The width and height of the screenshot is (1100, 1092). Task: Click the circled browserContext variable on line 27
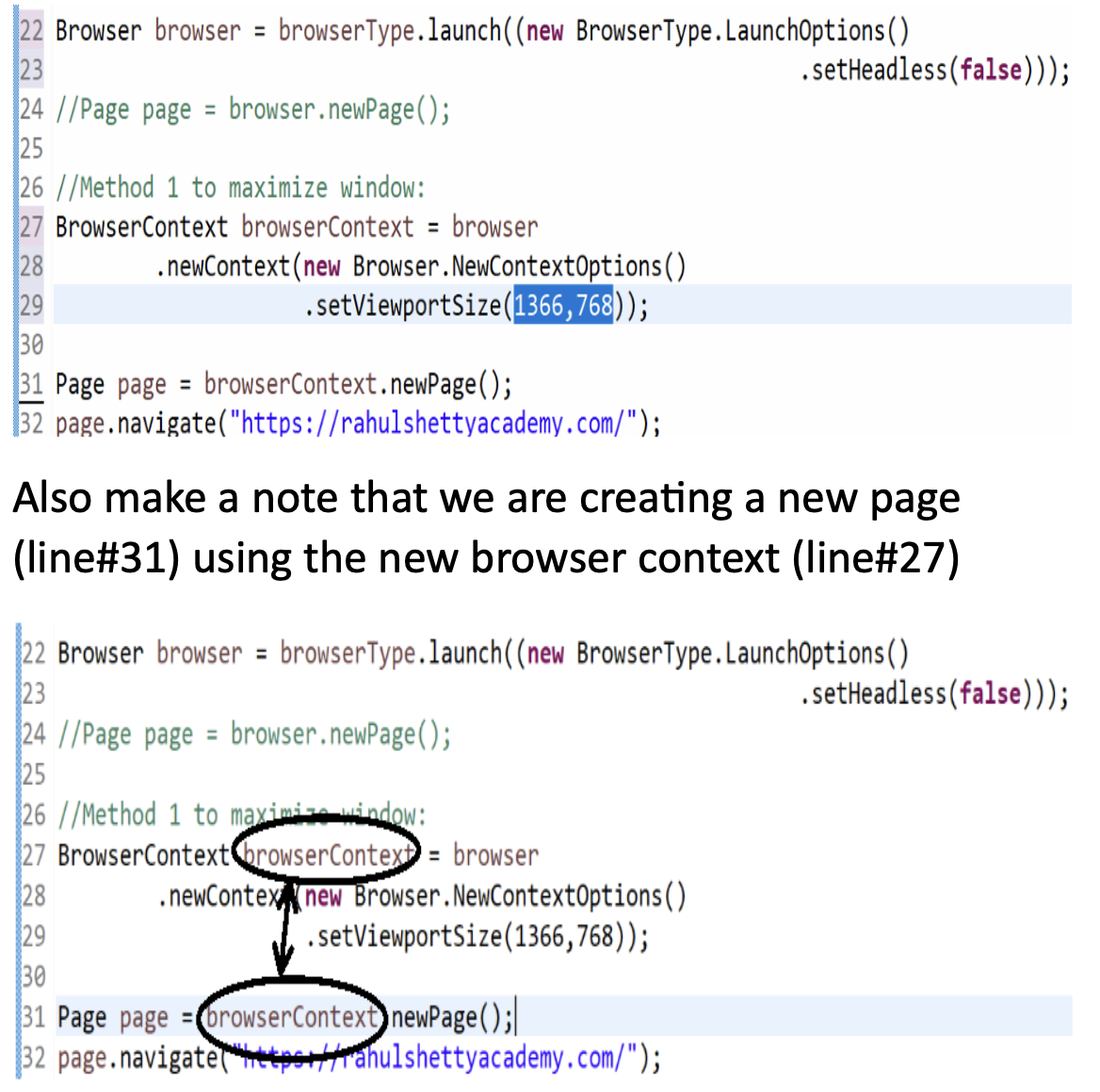point(327,855)
